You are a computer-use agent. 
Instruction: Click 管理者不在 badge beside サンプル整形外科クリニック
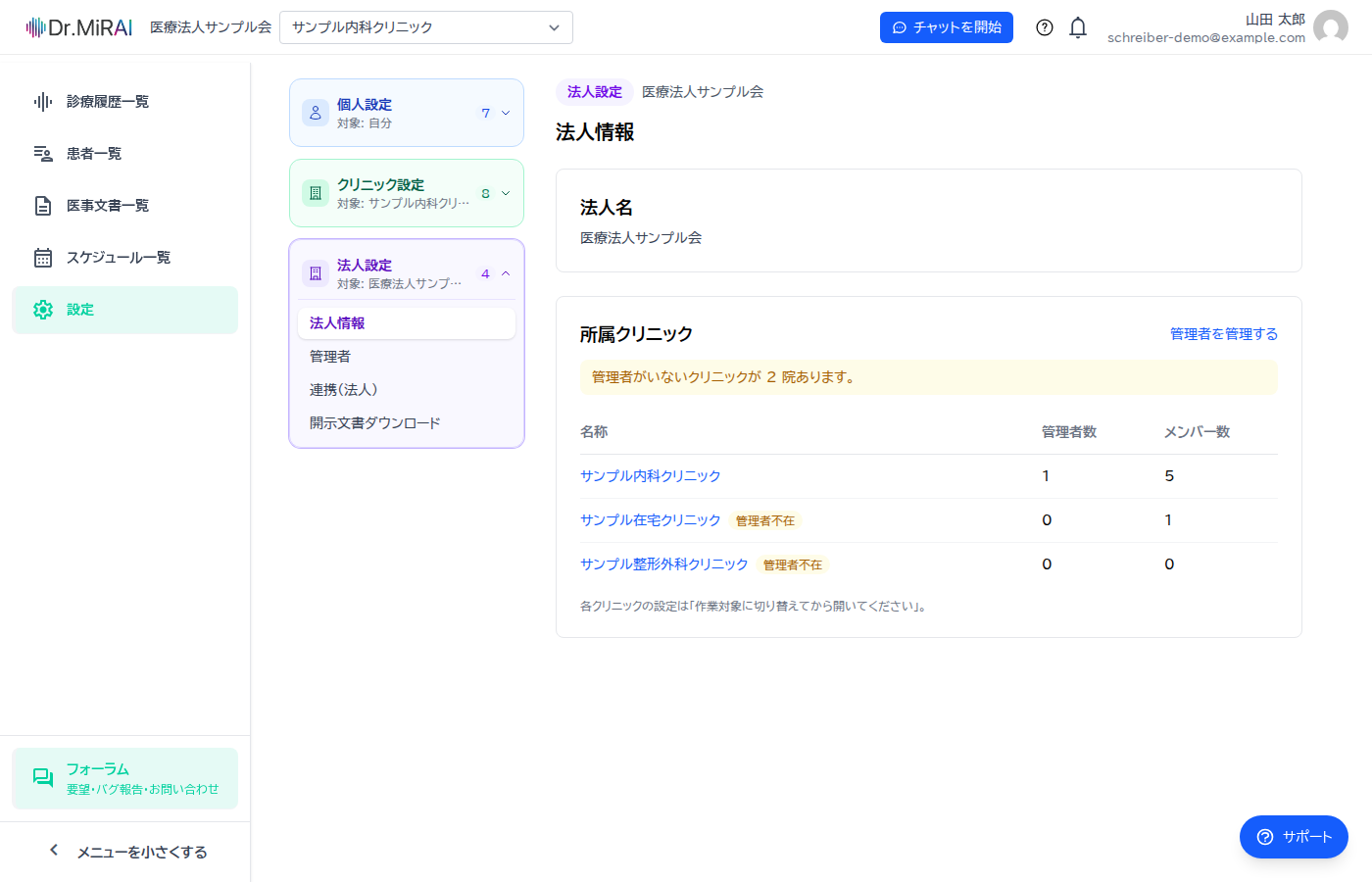point(793,565)
